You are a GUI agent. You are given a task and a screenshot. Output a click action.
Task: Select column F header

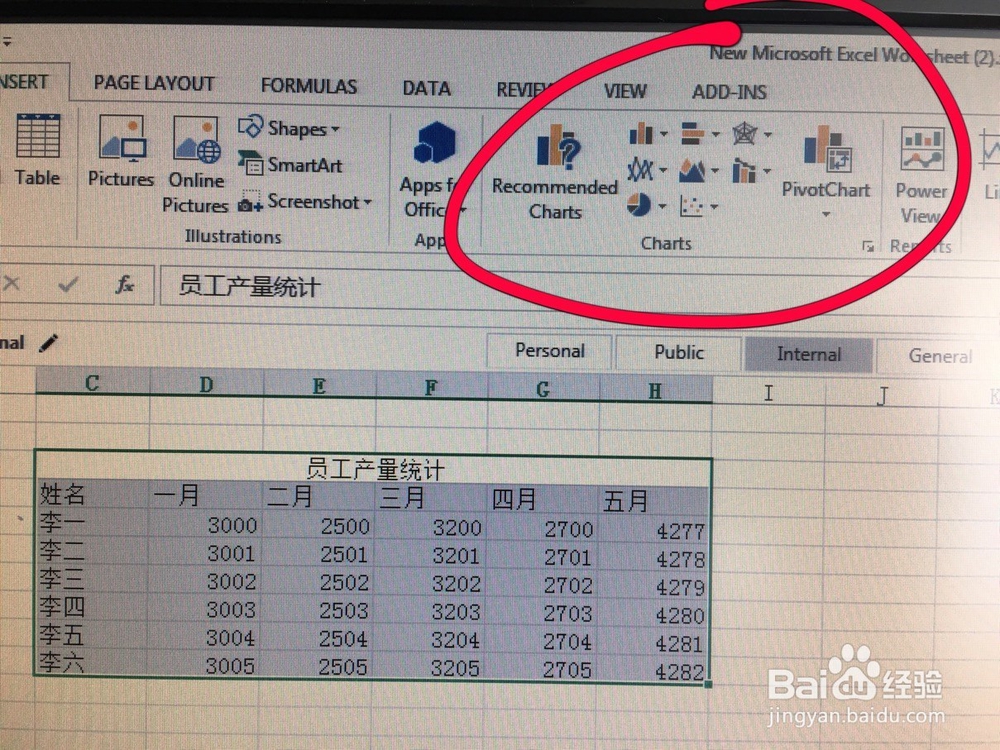click(432, 388)
